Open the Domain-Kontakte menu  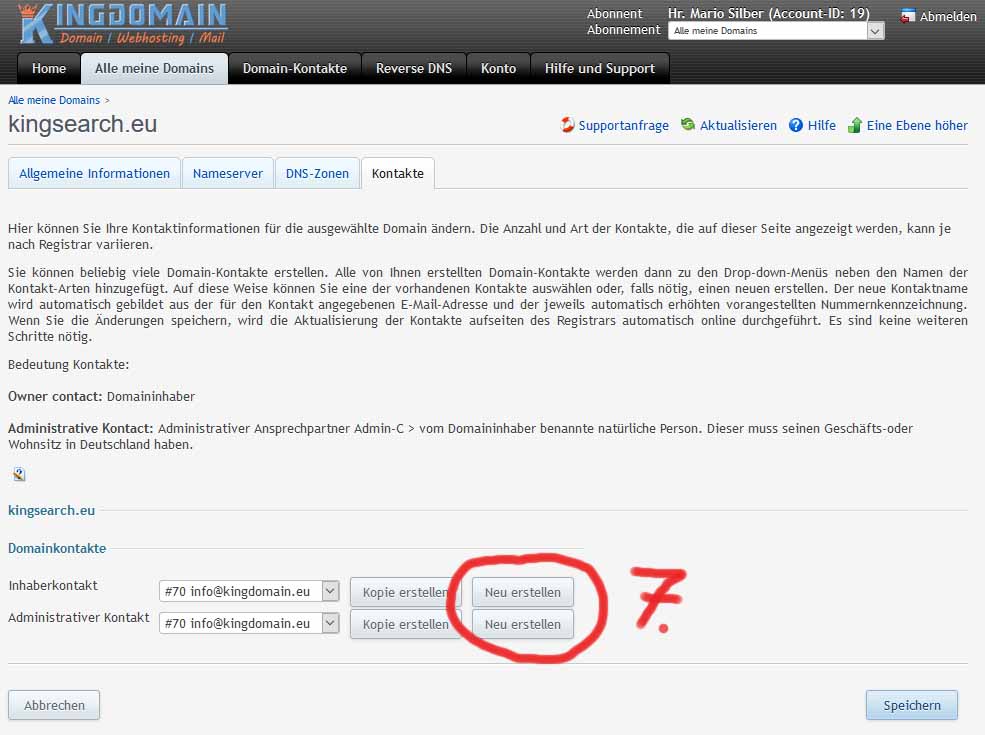[295, 69]
